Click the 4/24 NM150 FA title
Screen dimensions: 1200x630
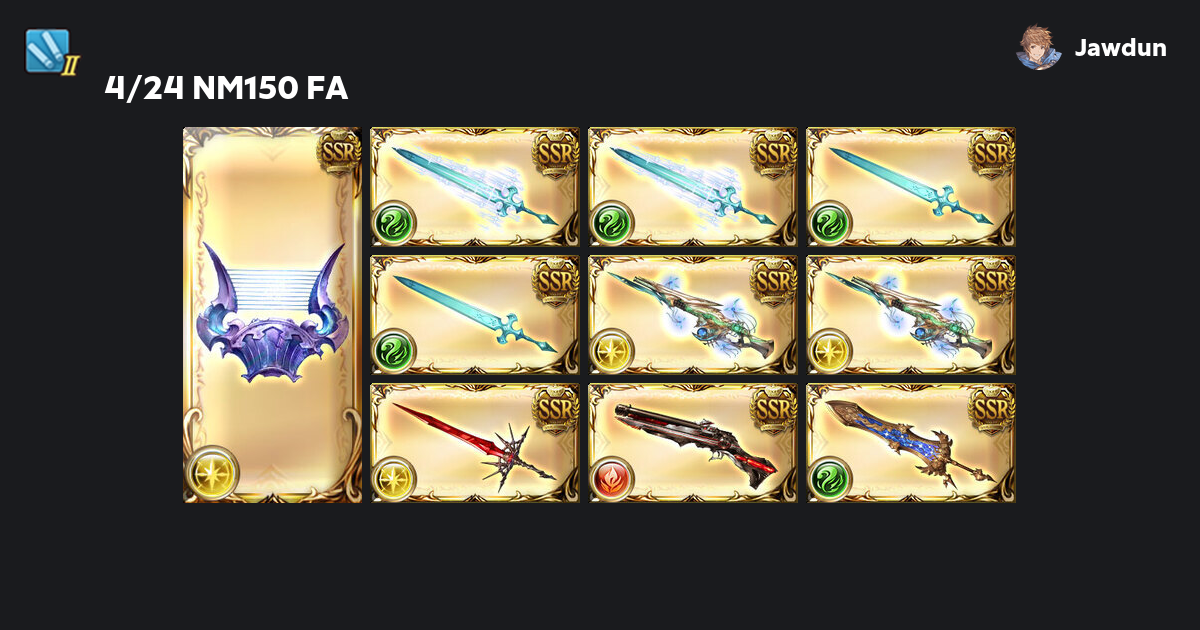[x=226, y=89]
